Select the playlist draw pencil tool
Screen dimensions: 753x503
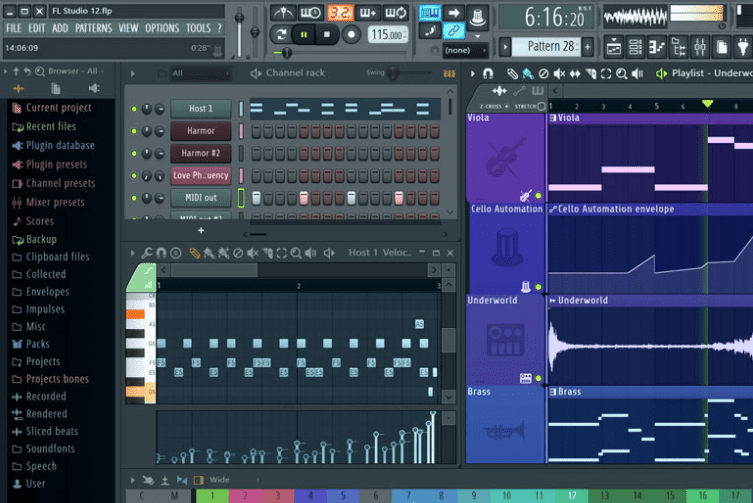pyautogui.click(x=512, y=74)
